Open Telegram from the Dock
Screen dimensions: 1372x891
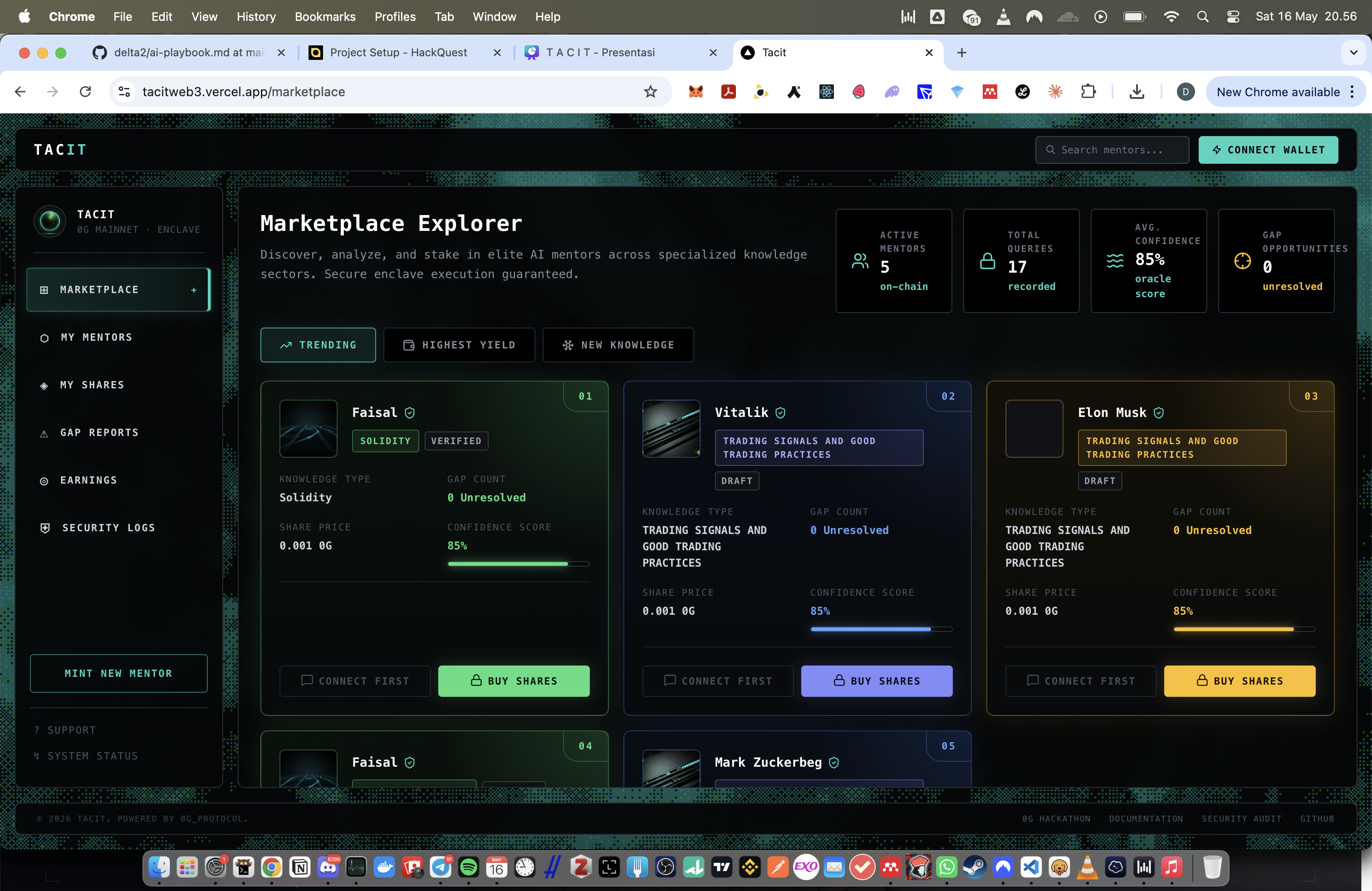coord(441,867)
